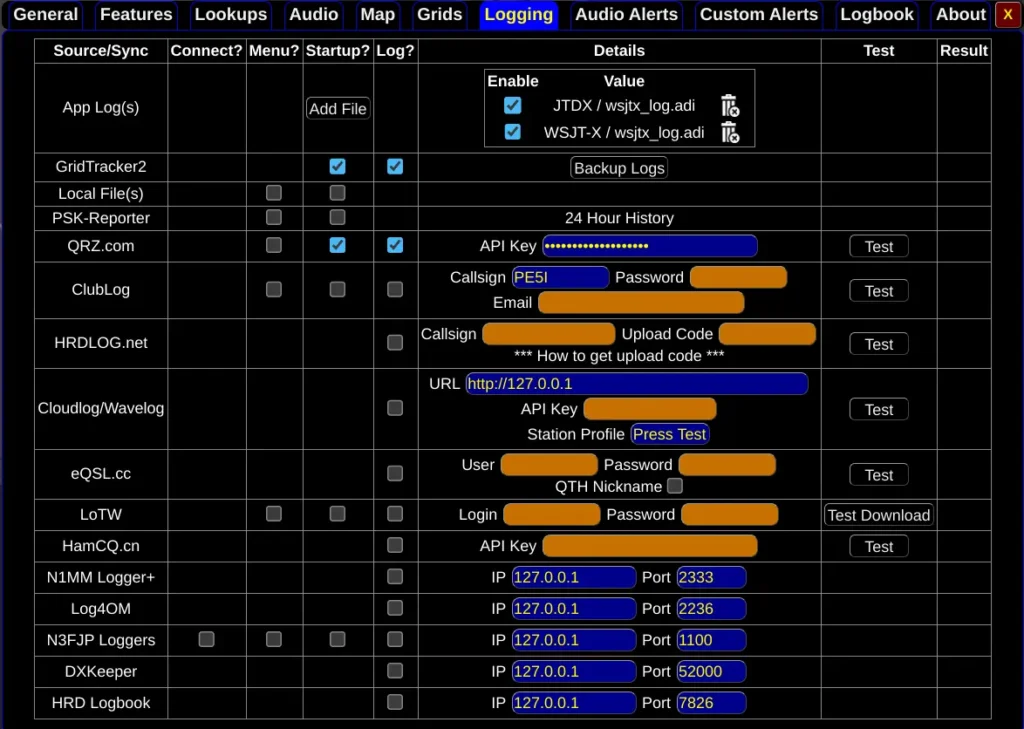Viewport: 1024px width, 729px height.
Task: Click the Cloudlog URL input field
Action: tap(636, 384)
